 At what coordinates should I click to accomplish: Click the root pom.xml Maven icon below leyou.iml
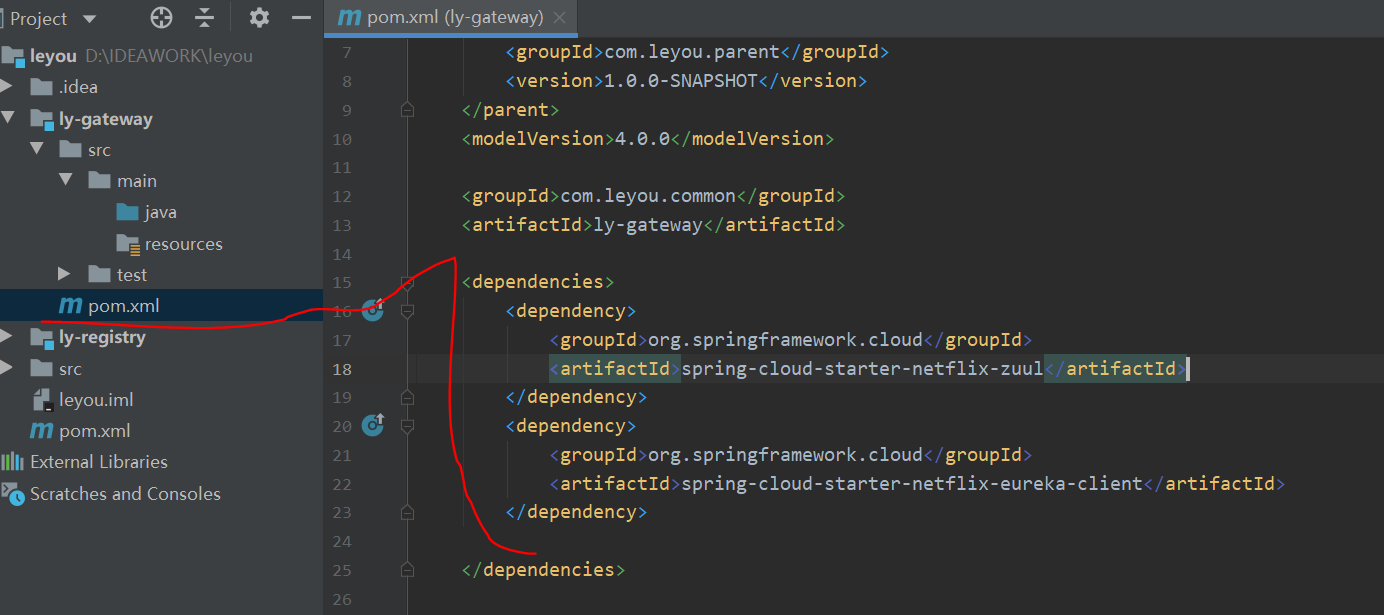pos(41,431)
